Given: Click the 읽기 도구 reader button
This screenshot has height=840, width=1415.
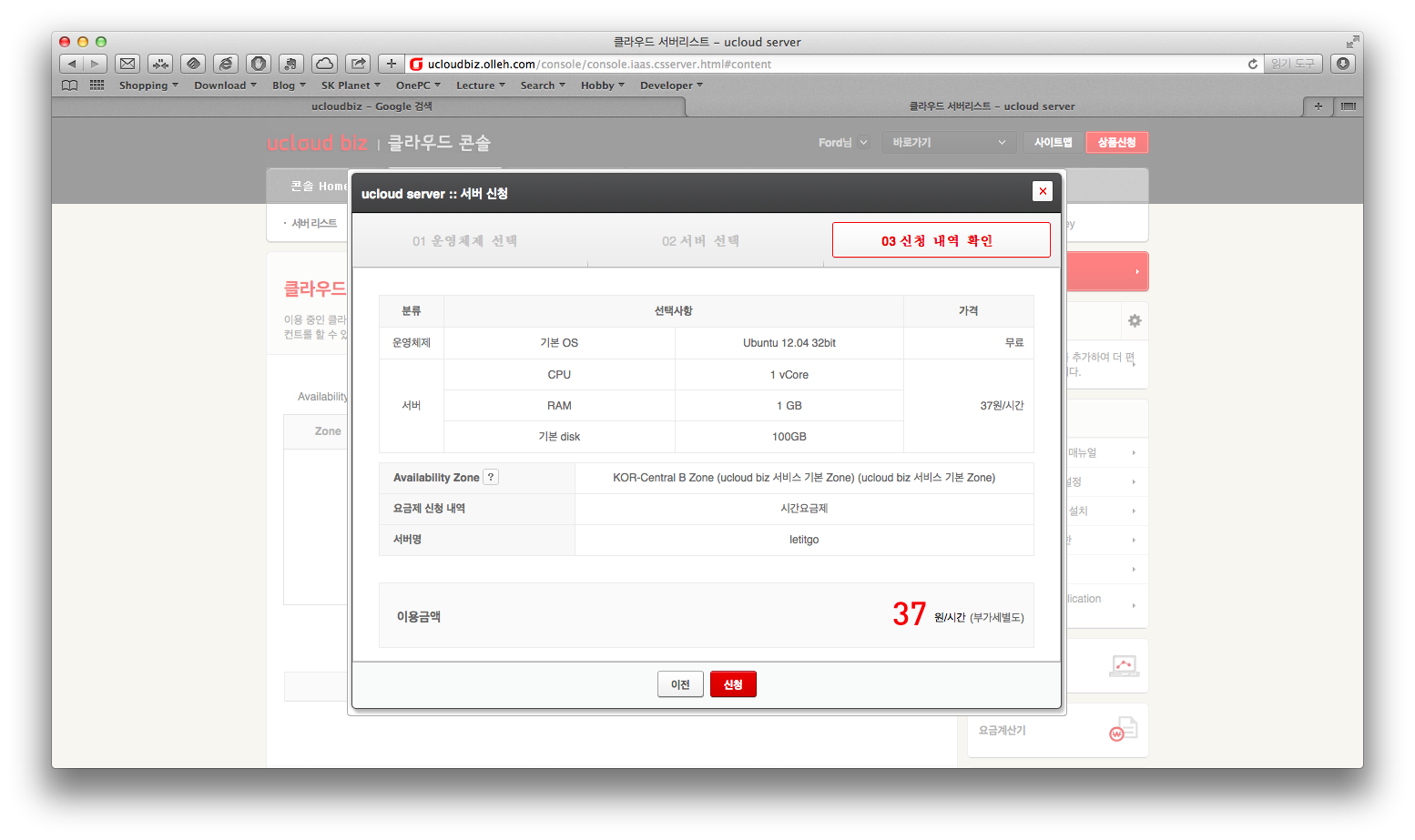Looking at the screenshot, I should coord(1293,64).
